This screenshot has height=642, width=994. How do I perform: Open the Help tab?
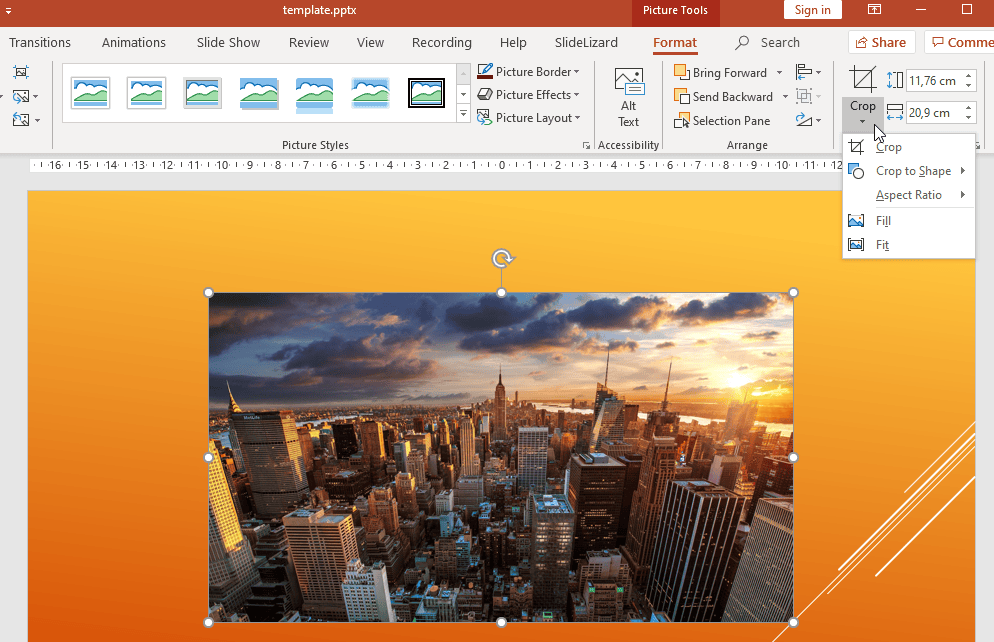[x=513, y=42]
